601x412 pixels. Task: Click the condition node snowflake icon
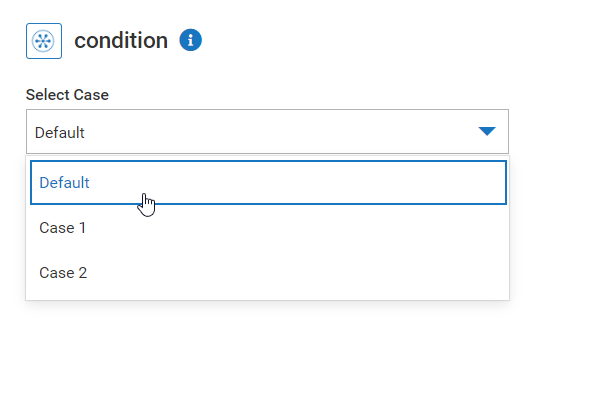point(44,41)
